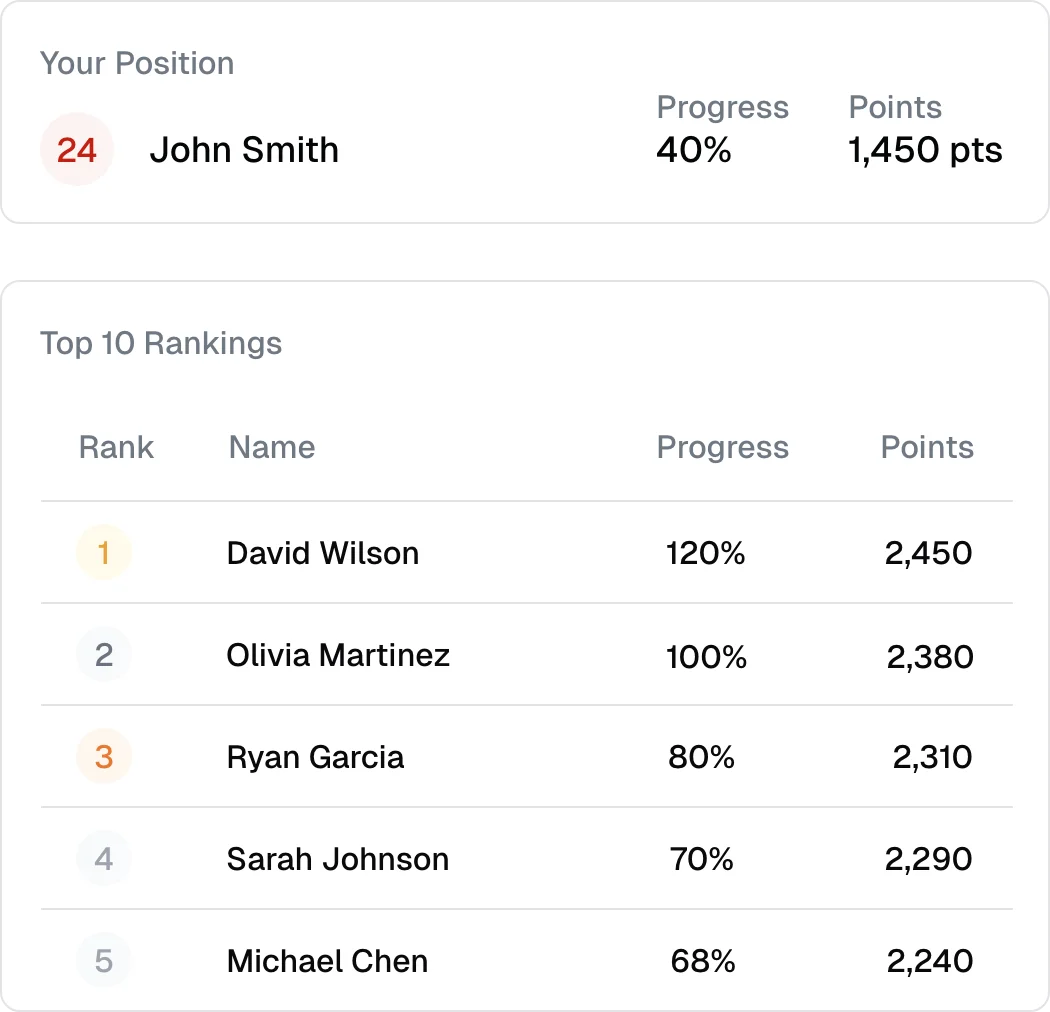Click the rank 4 badge
Viewport: 1050px width, 1012px height.
(x=103, y=859)
